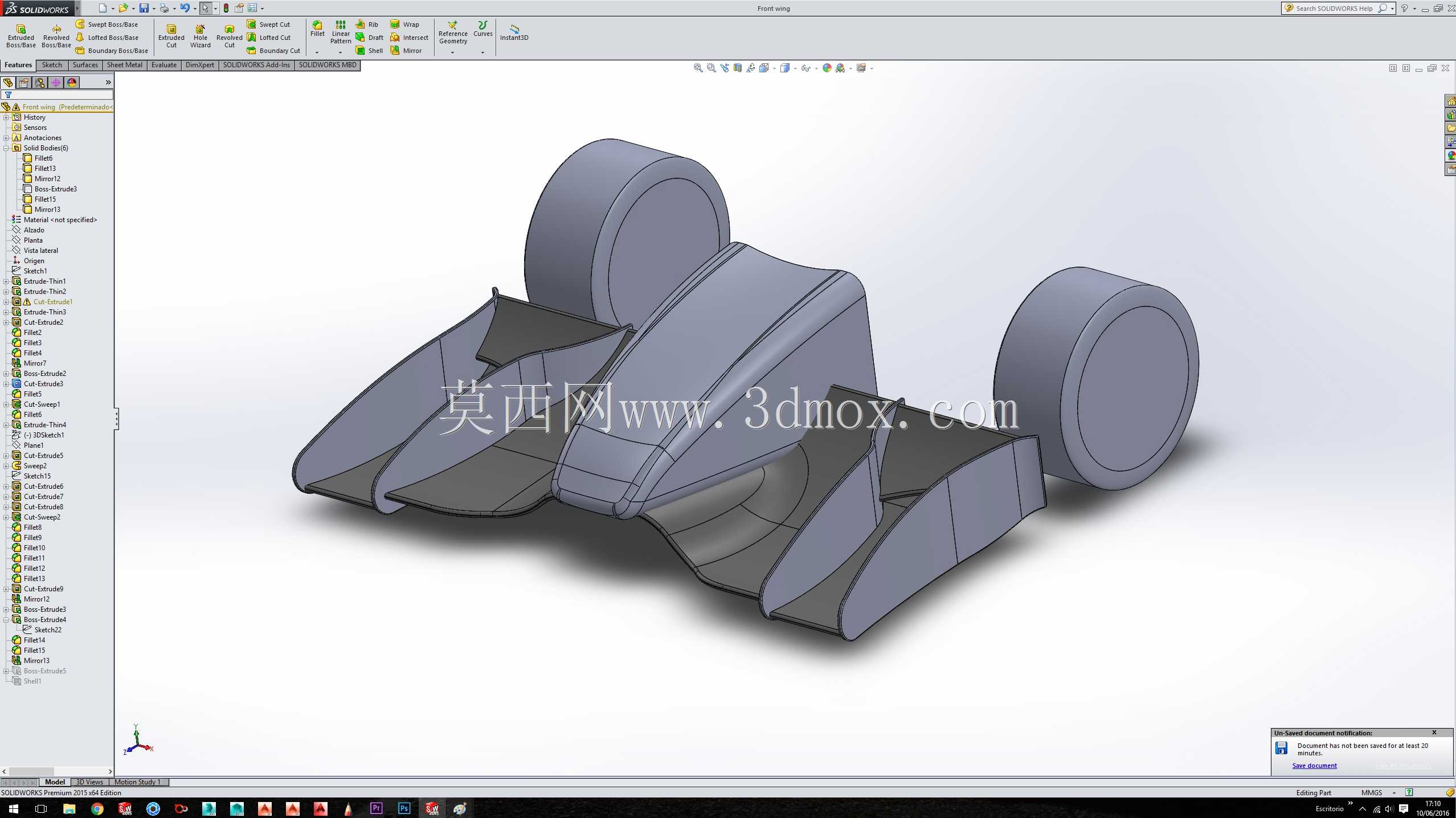The width and height of the screenshot is (1456, 818).
Task: Click the Lofted Cut tool
Action: pyautogui.click(x=269, y=38)
